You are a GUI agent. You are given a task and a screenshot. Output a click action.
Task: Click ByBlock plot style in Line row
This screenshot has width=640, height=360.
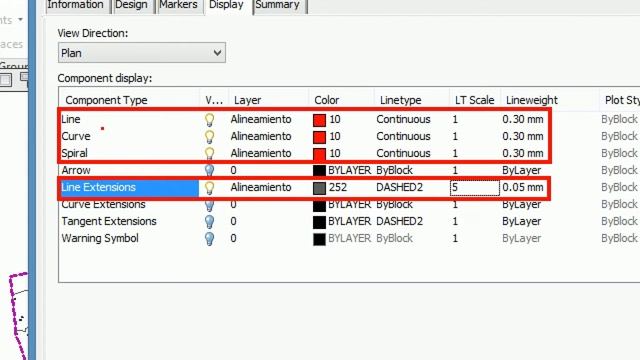pyautogui.click(x=619, y=119)
